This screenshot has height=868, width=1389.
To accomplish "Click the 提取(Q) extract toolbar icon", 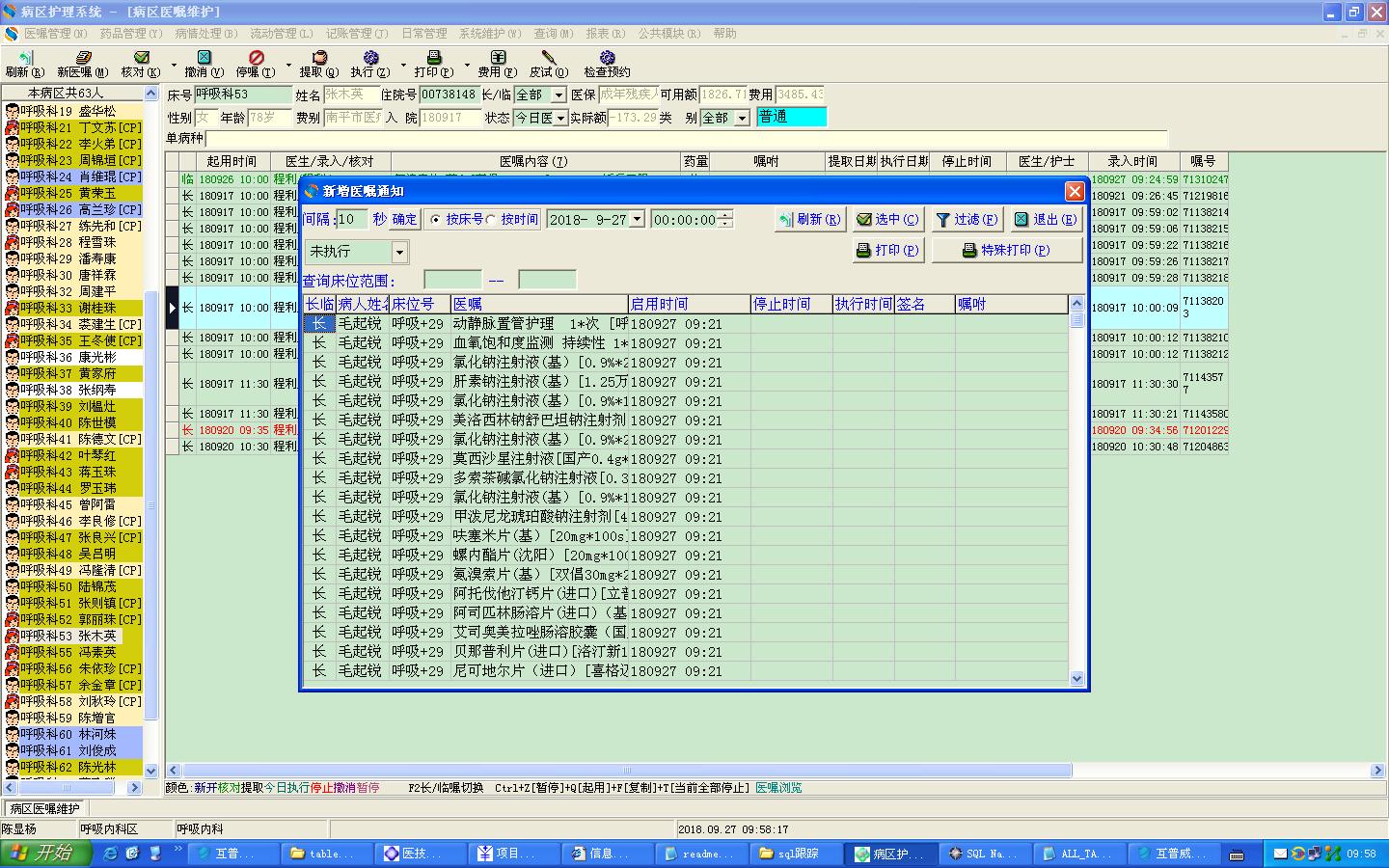I will [x=319, y=65].
